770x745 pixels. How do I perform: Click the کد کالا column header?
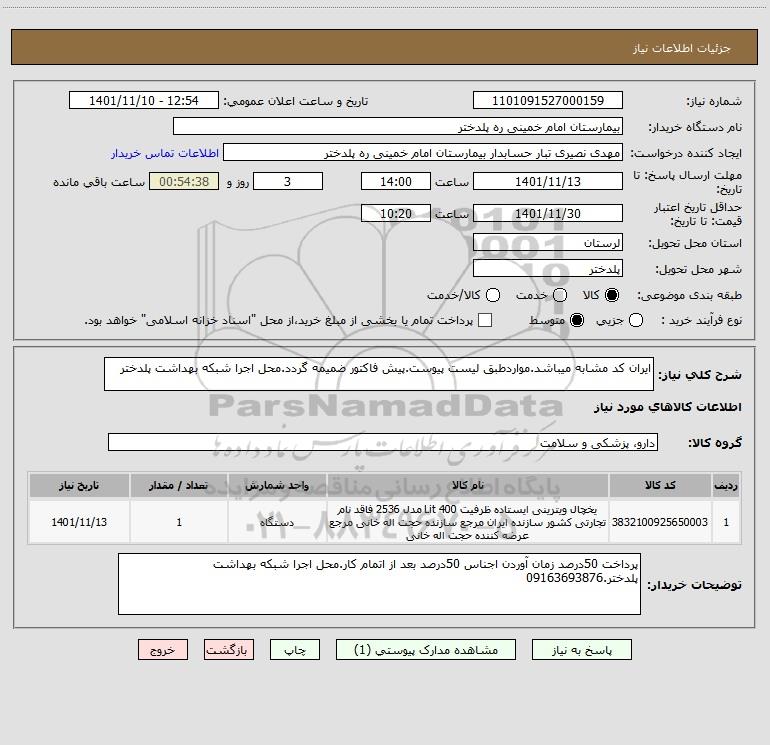coord(660,485)
